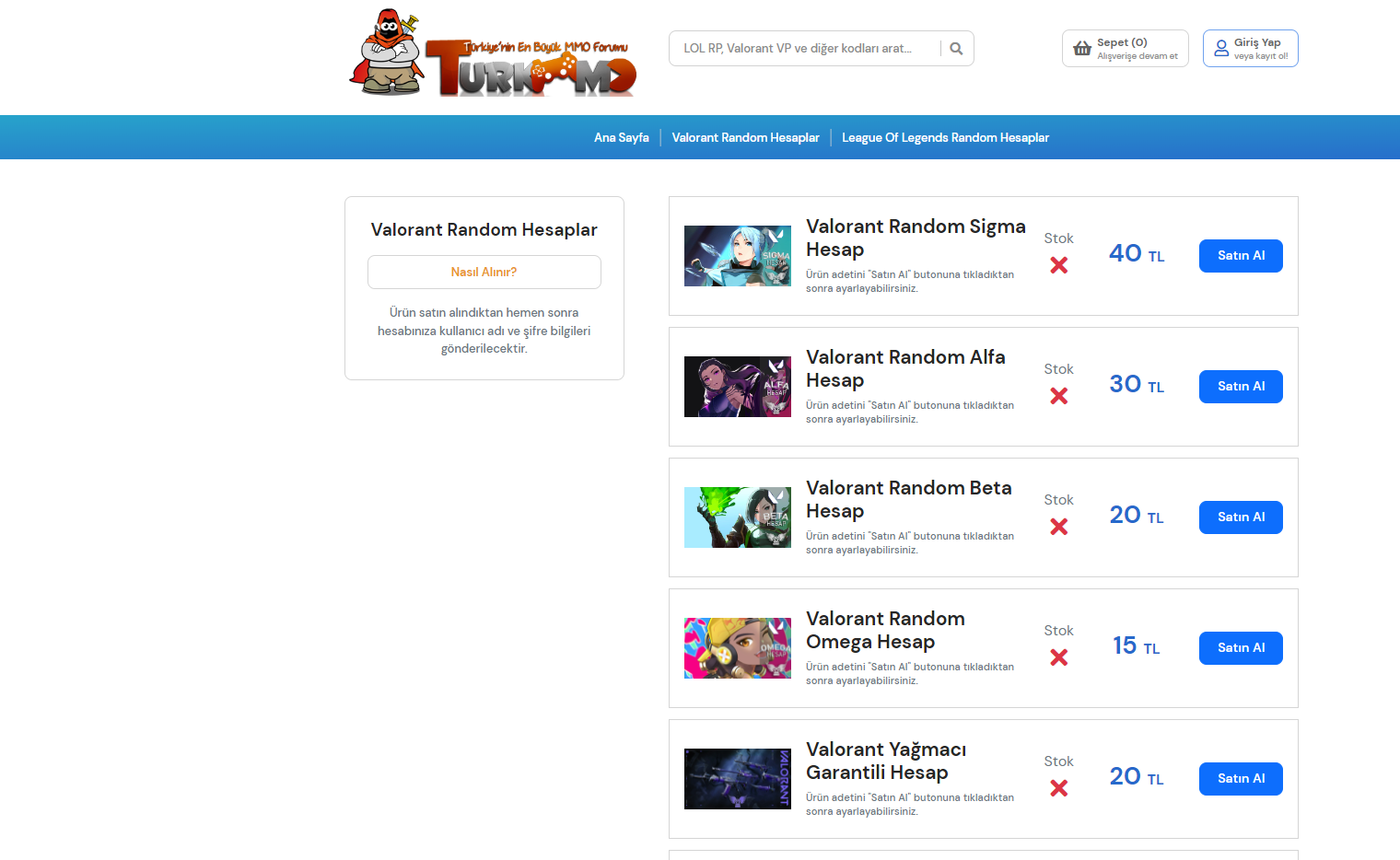Click the sidebar heading Valorant Random Hesaplar

(x=484, y=230)
